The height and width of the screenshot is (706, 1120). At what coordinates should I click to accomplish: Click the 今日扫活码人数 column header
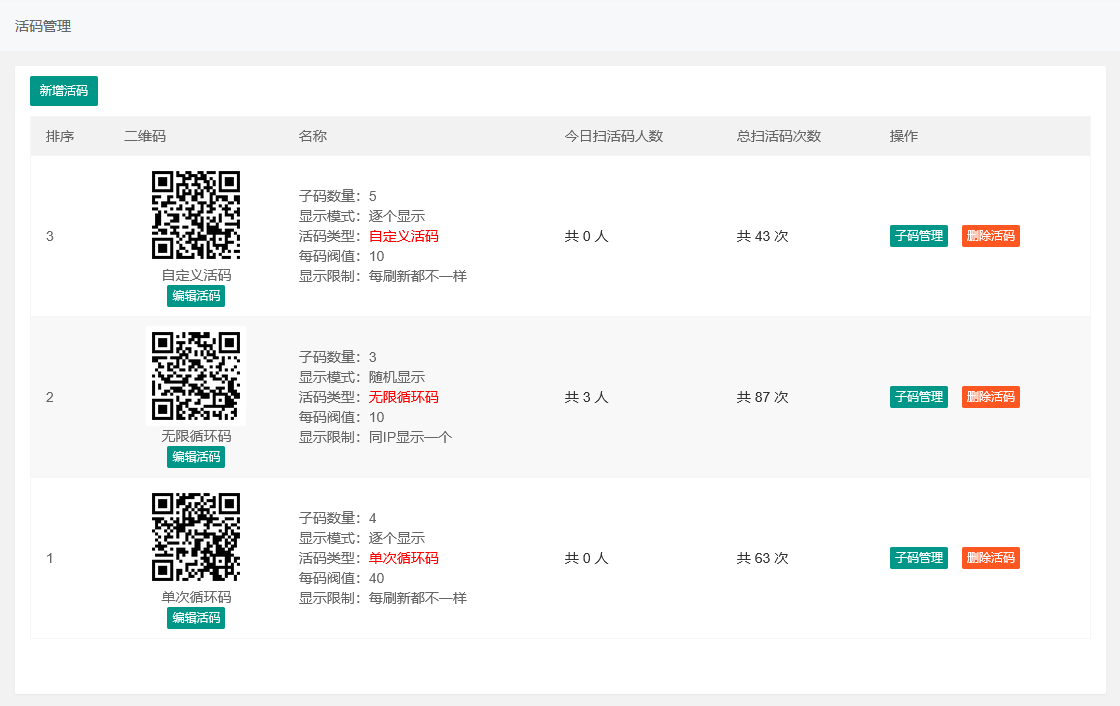tap(614, 136)
